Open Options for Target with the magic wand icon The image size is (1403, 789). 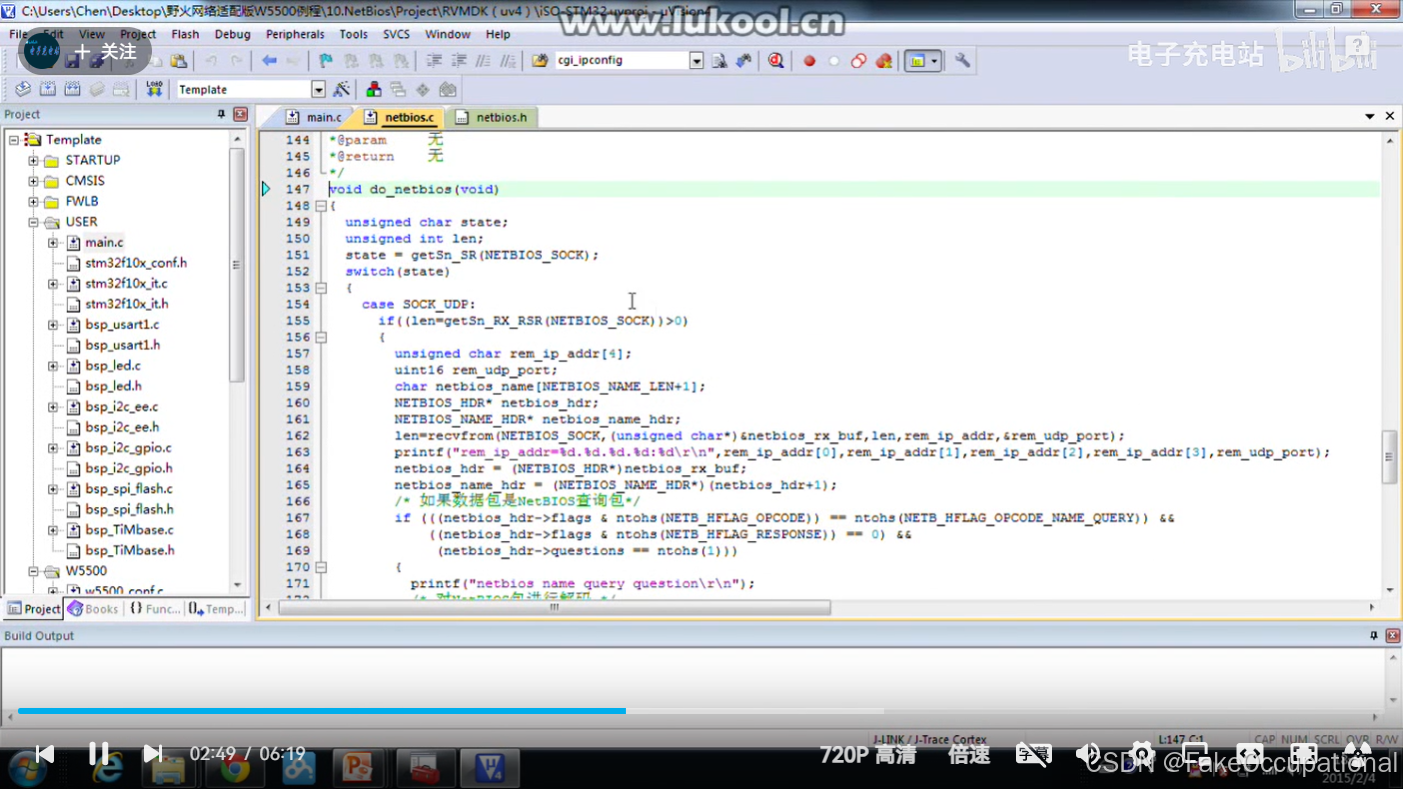[x=342, y=89]
